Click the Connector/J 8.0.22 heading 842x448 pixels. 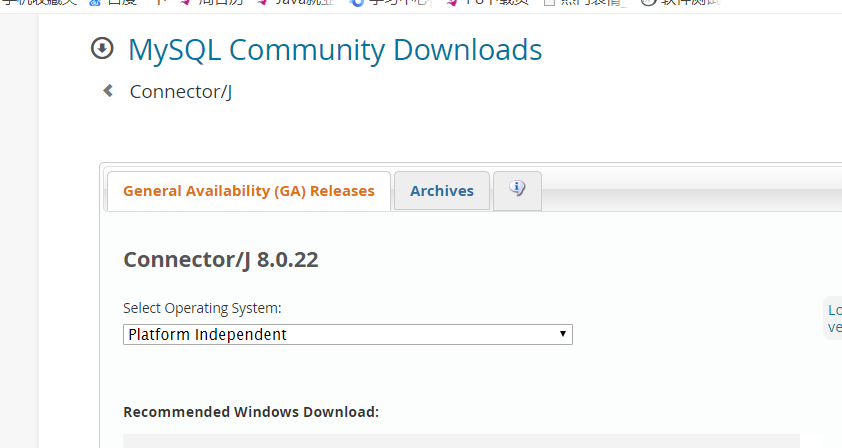(x=221, y=260)
